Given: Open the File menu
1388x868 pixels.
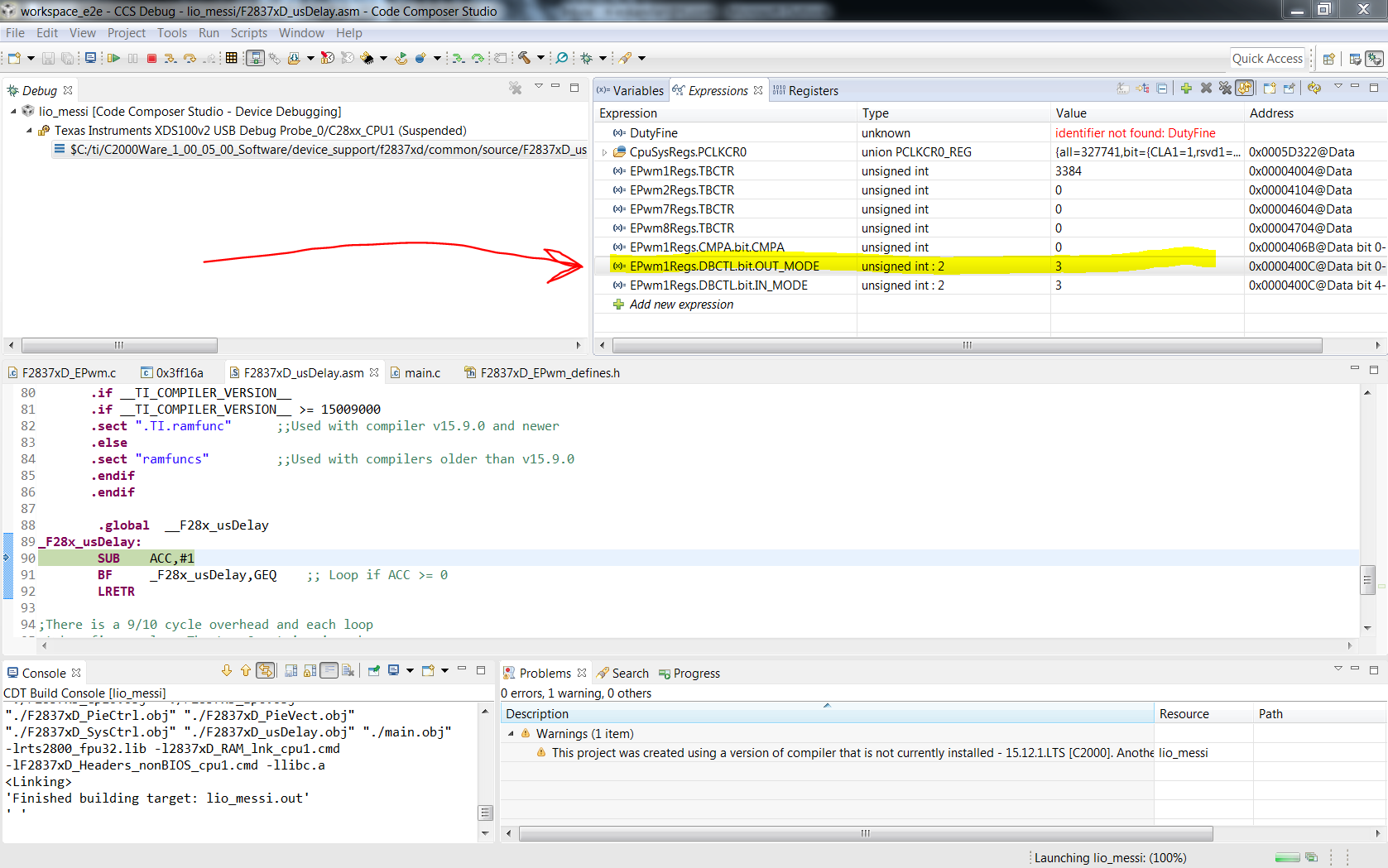Looking at the screenshot, I should pyautogui.click(x=15, y=33).
